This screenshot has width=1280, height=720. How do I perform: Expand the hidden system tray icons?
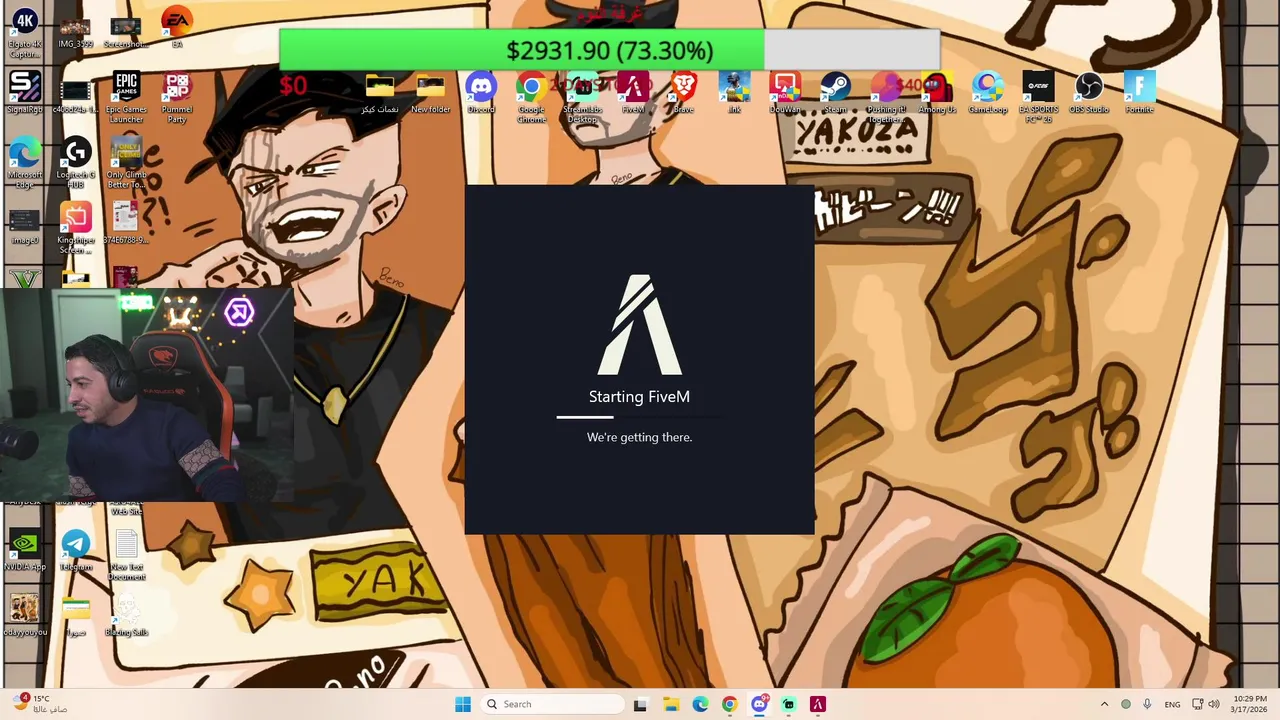(x=1104, y=704)
